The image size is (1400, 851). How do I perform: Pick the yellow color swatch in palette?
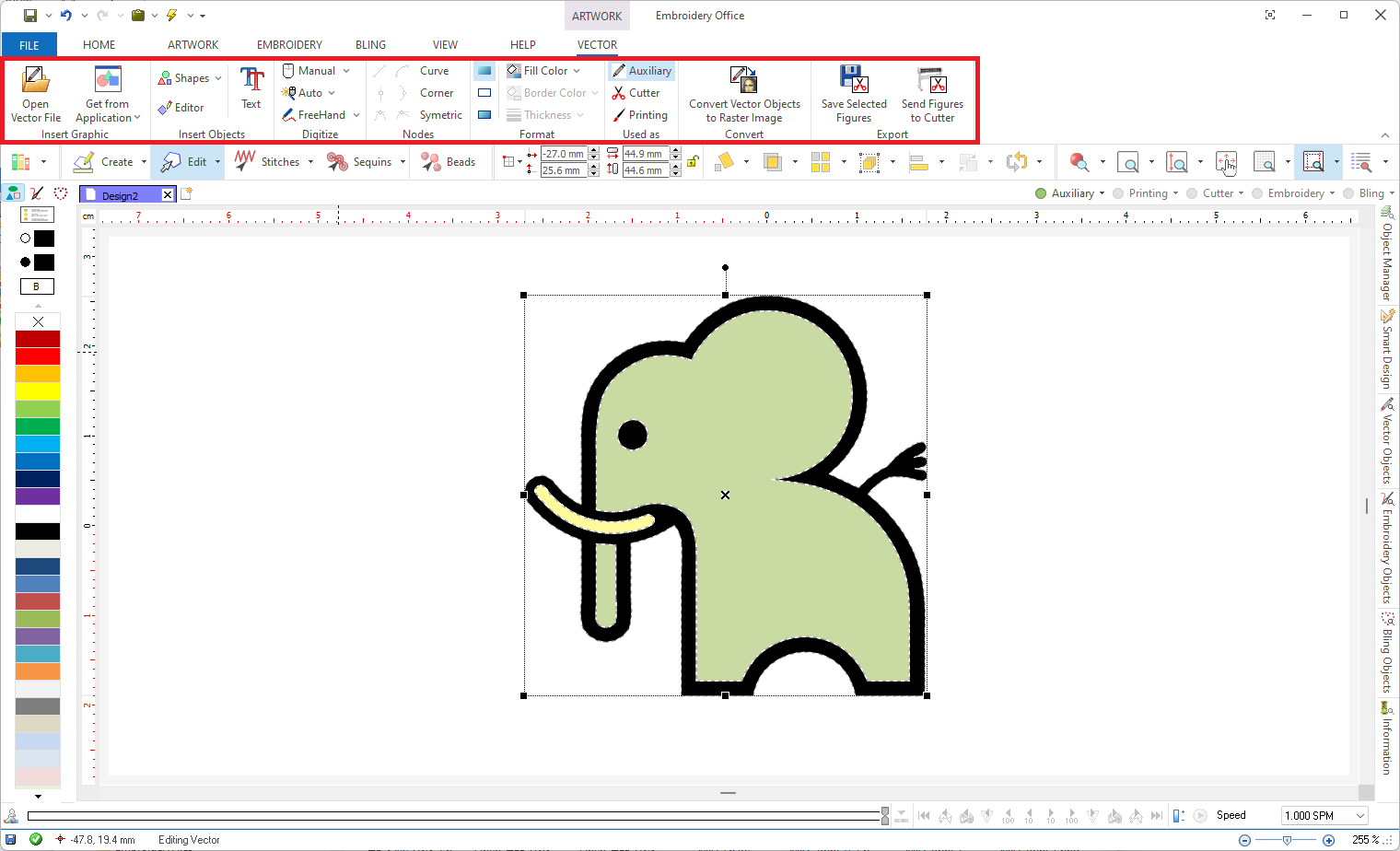coord(38,391)
